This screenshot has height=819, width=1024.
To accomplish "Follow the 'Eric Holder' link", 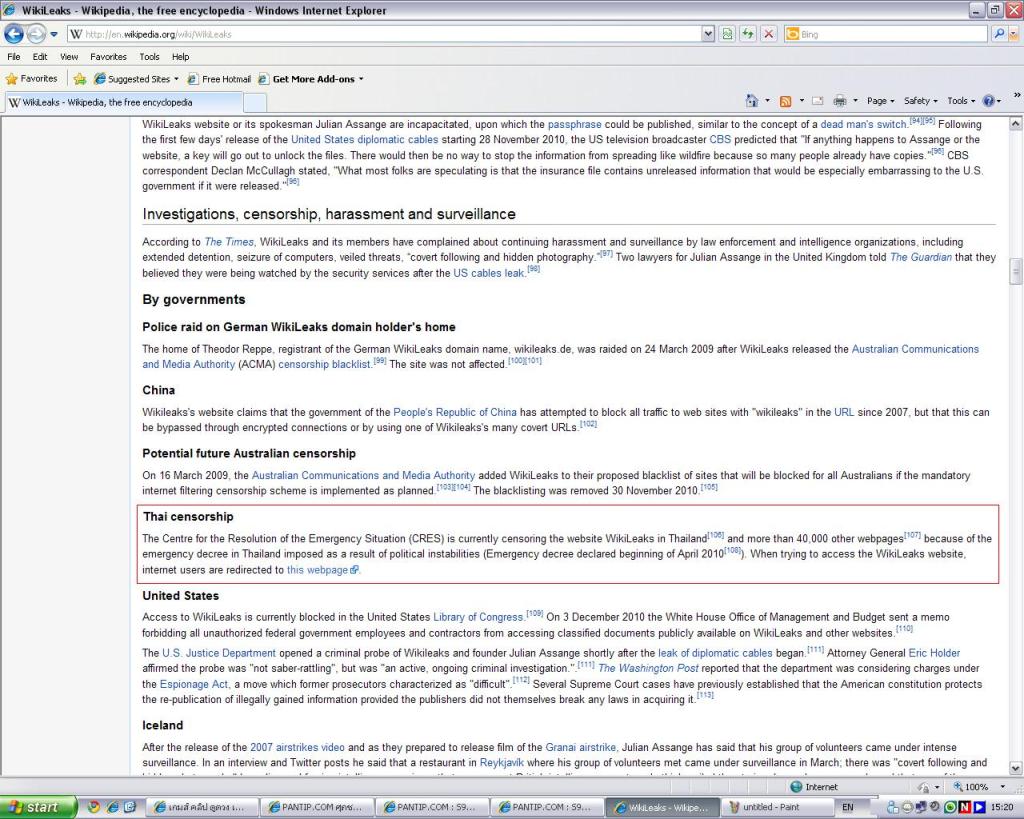I will (935, 653).
